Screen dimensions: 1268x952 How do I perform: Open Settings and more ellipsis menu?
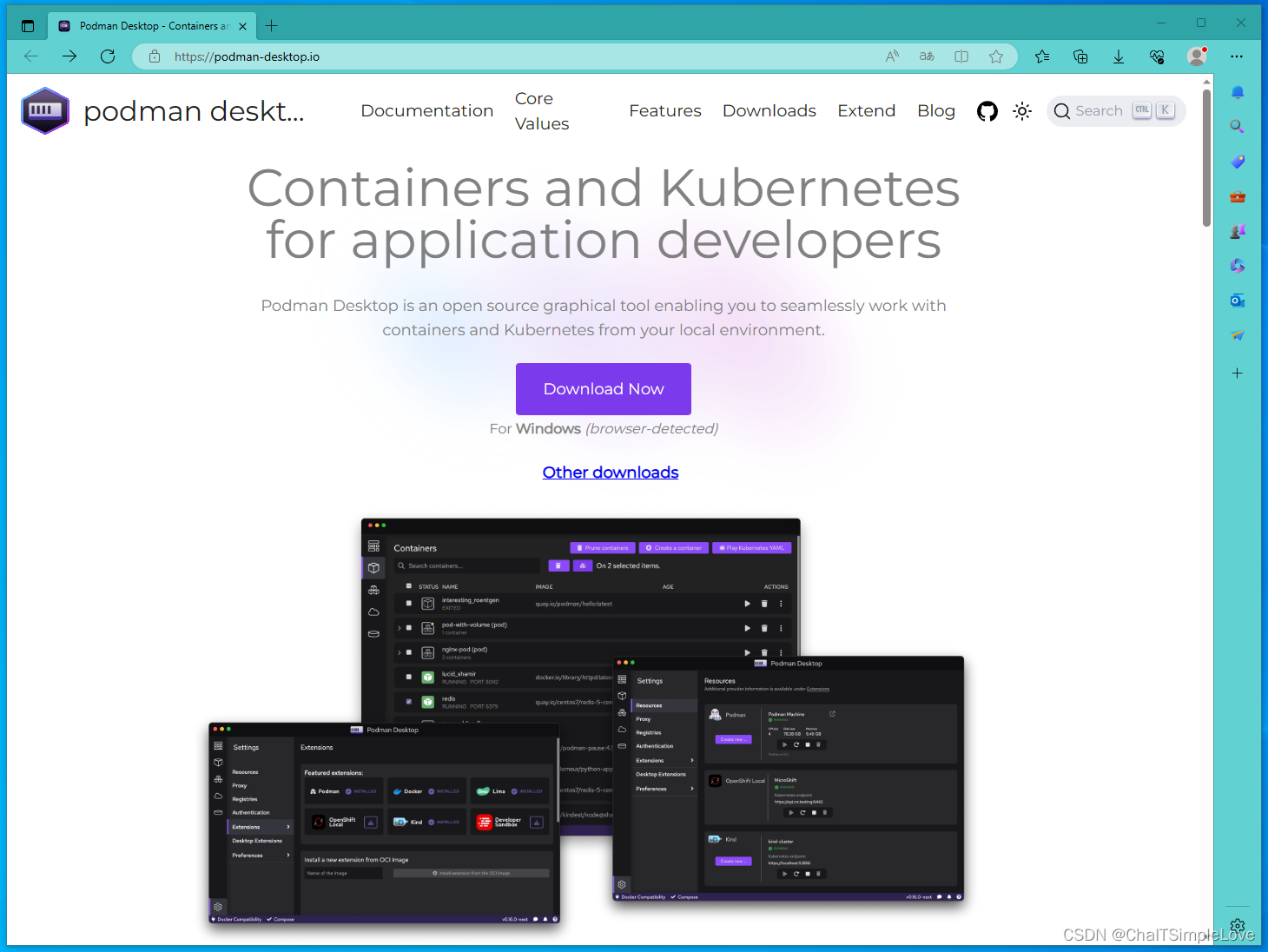click(x=1237, y=56)
